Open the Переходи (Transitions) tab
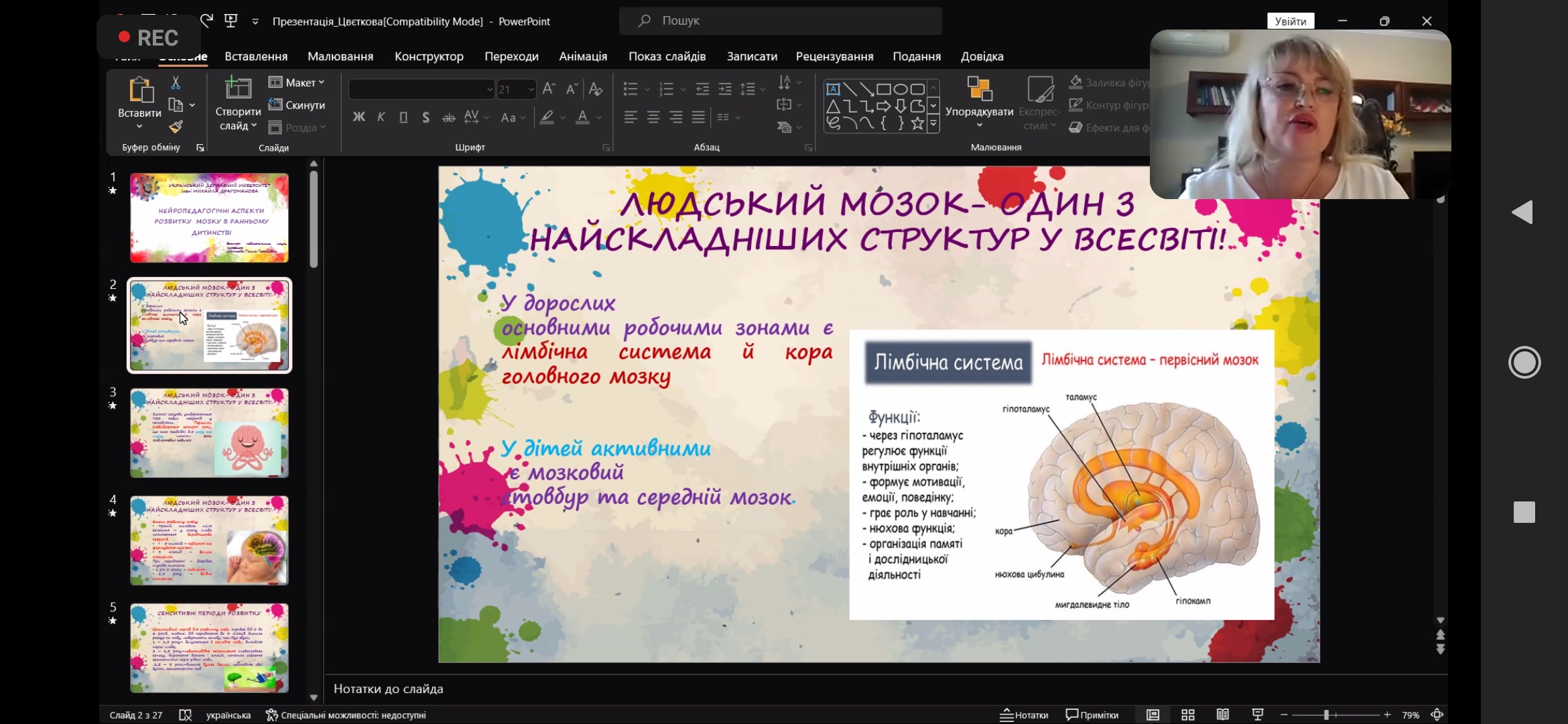Screen dimensions: 1568x724 tap(511, 56)
